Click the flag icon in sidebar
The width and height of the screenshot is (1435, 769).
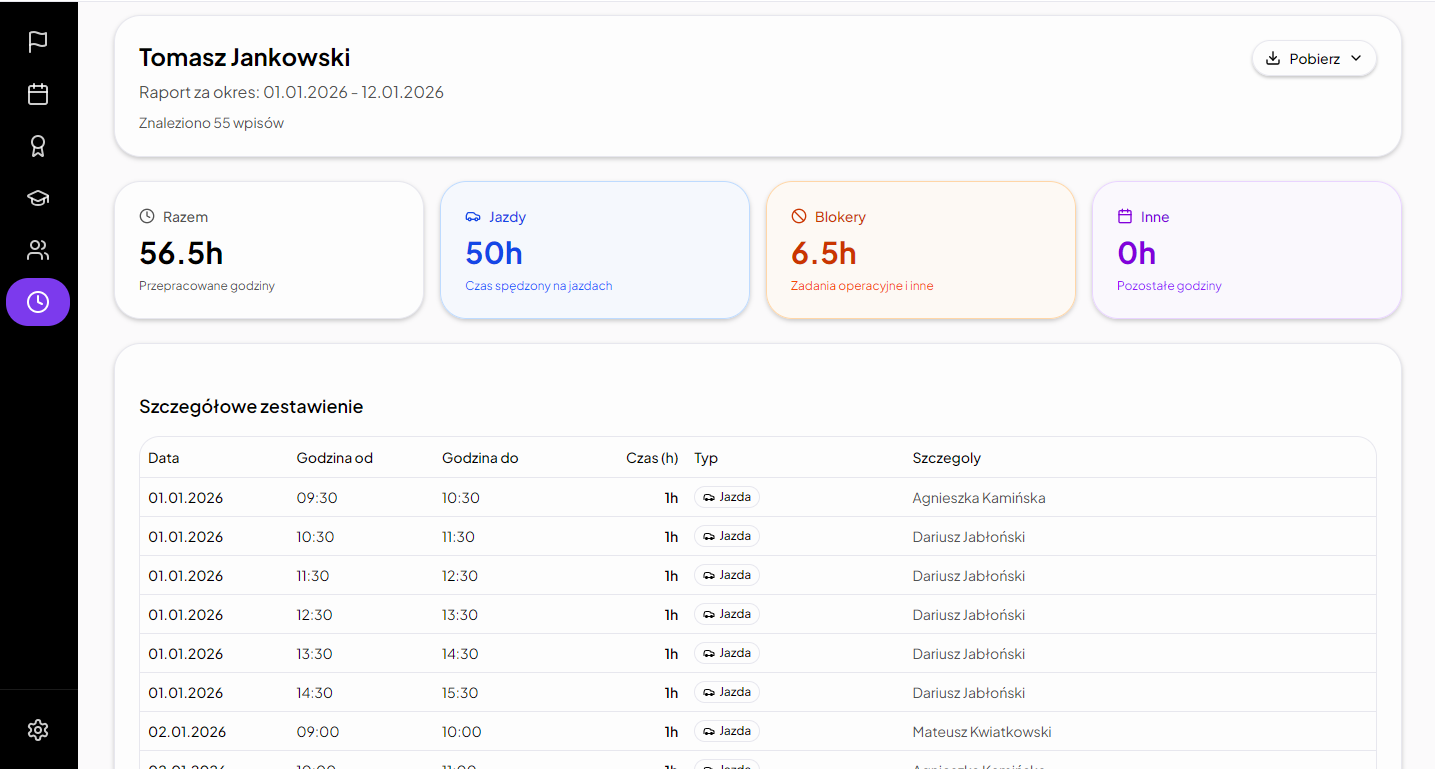click(38, 42)
